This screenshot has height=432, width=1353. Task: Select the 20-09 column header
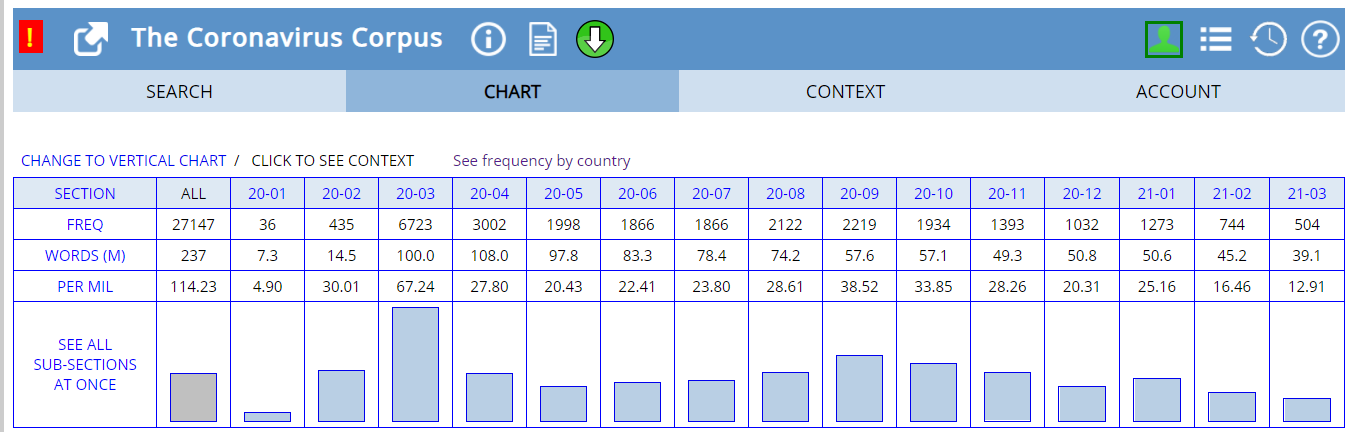pyautogui.click(x=859, y=194)
